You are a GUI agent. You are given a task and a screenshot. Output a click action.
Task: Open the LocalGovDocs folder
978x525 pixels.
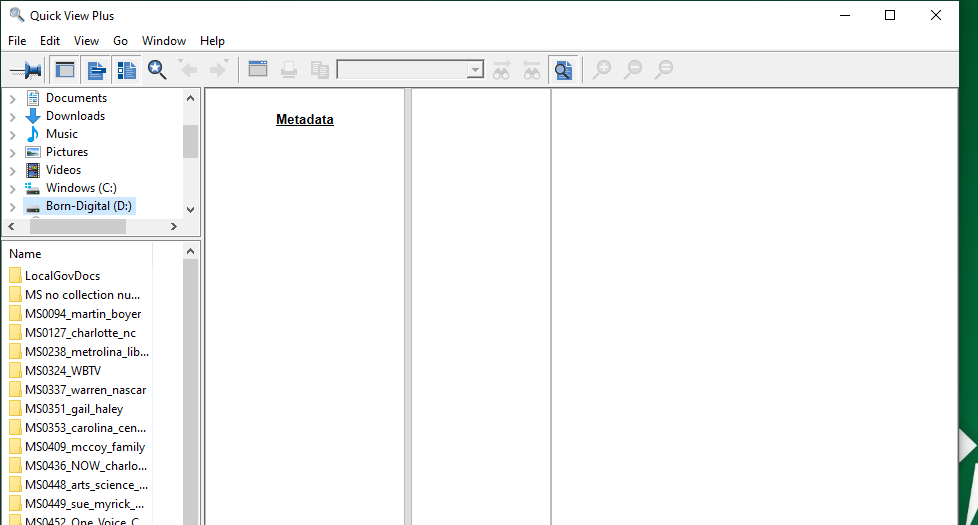point(62,276)
